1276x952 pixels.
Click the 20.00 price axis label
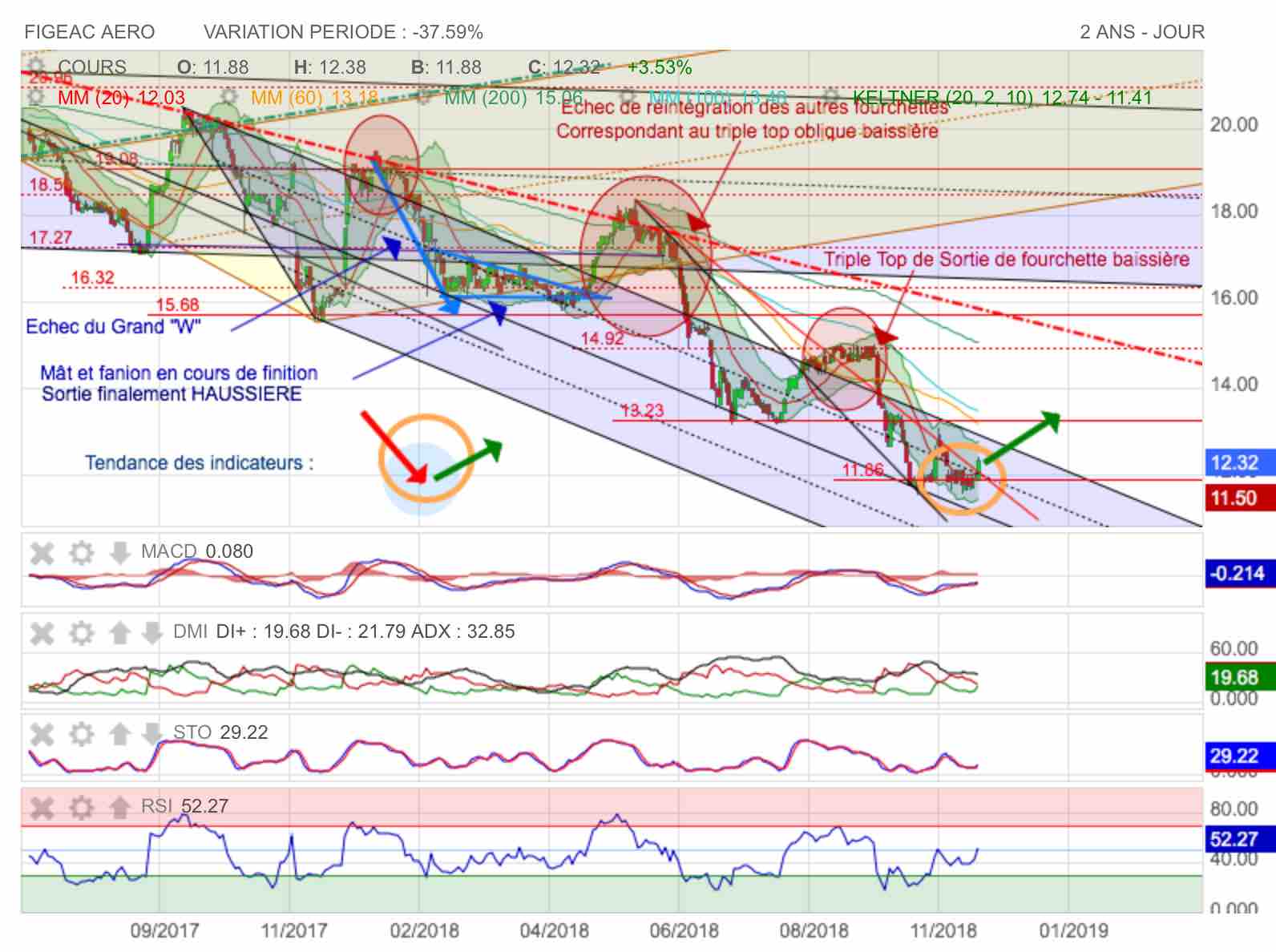click(x=1234, y=124)
